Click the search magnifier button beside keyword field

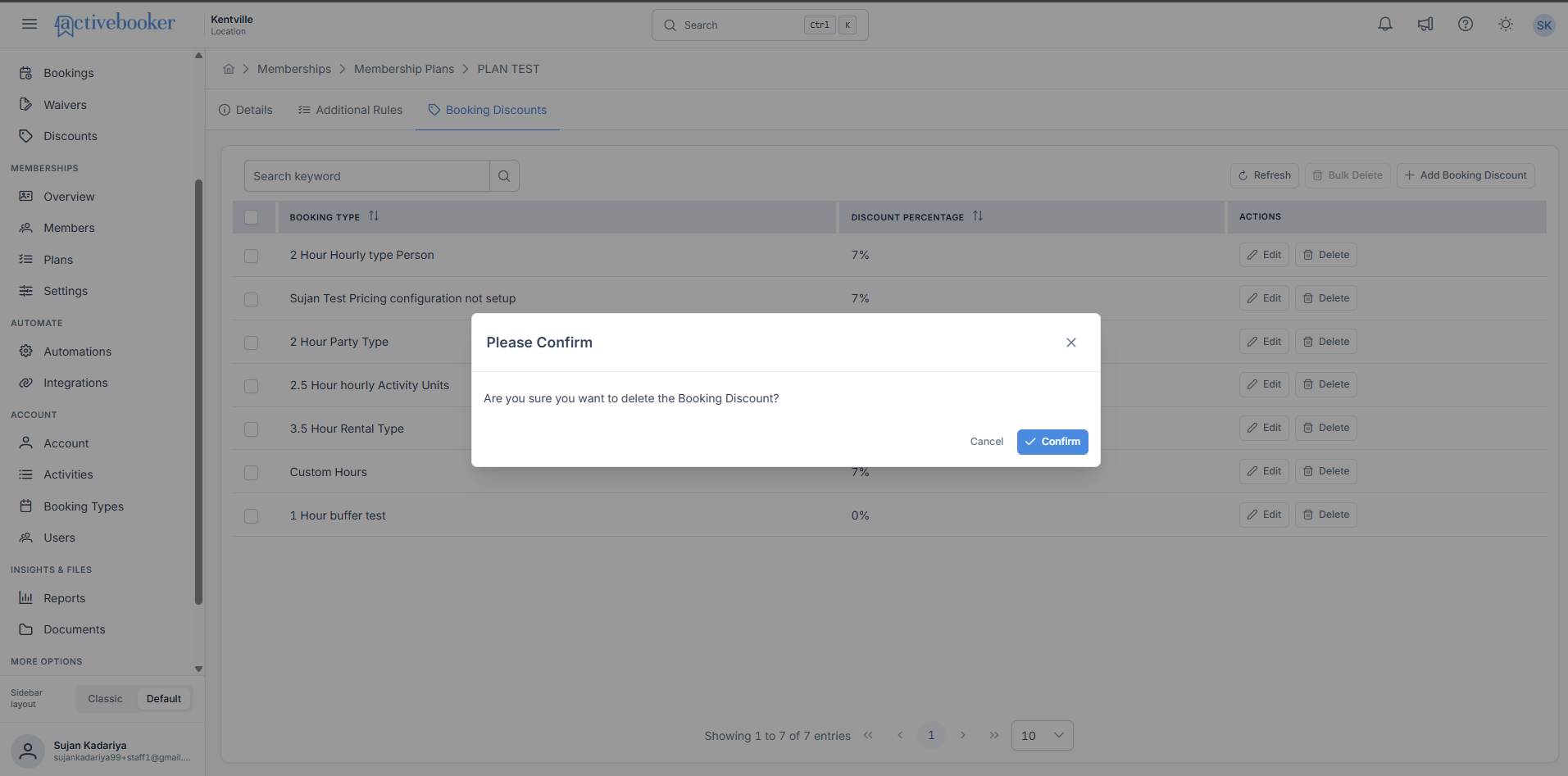point(504,176)
